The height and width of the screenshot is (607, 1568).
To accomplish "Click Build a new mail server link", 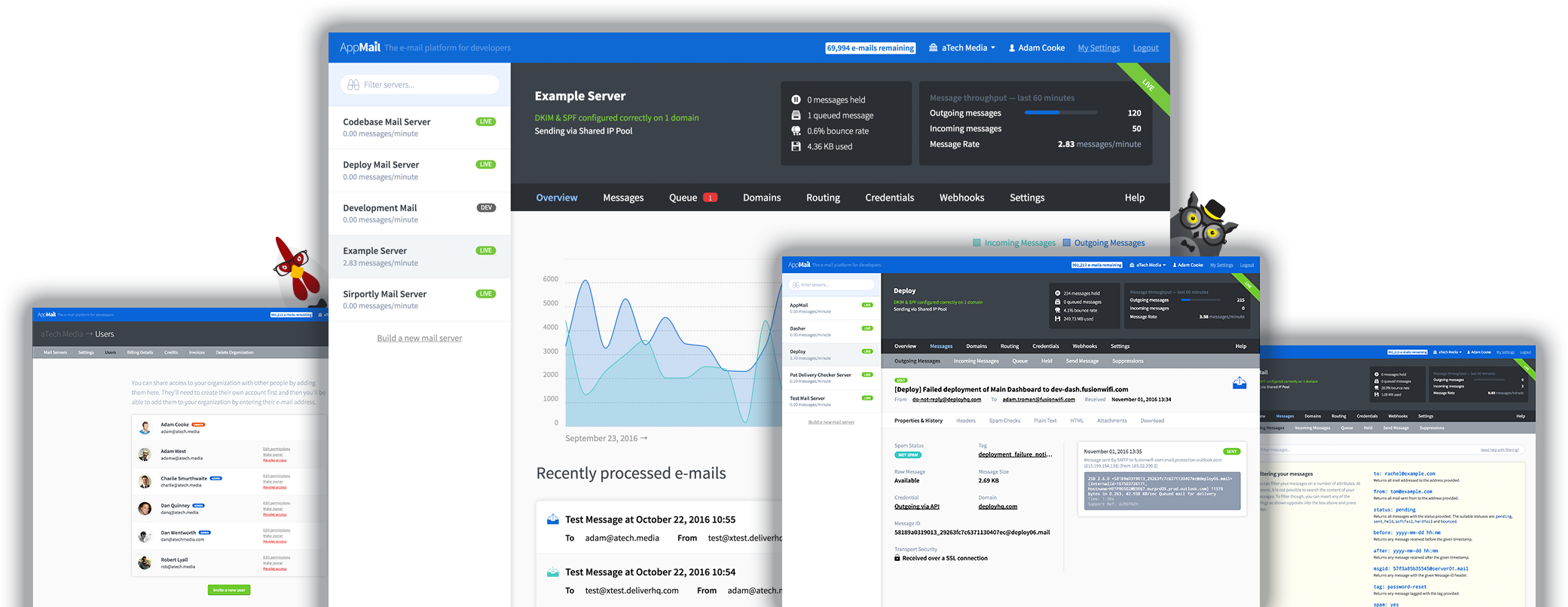I will click(420, 338).
